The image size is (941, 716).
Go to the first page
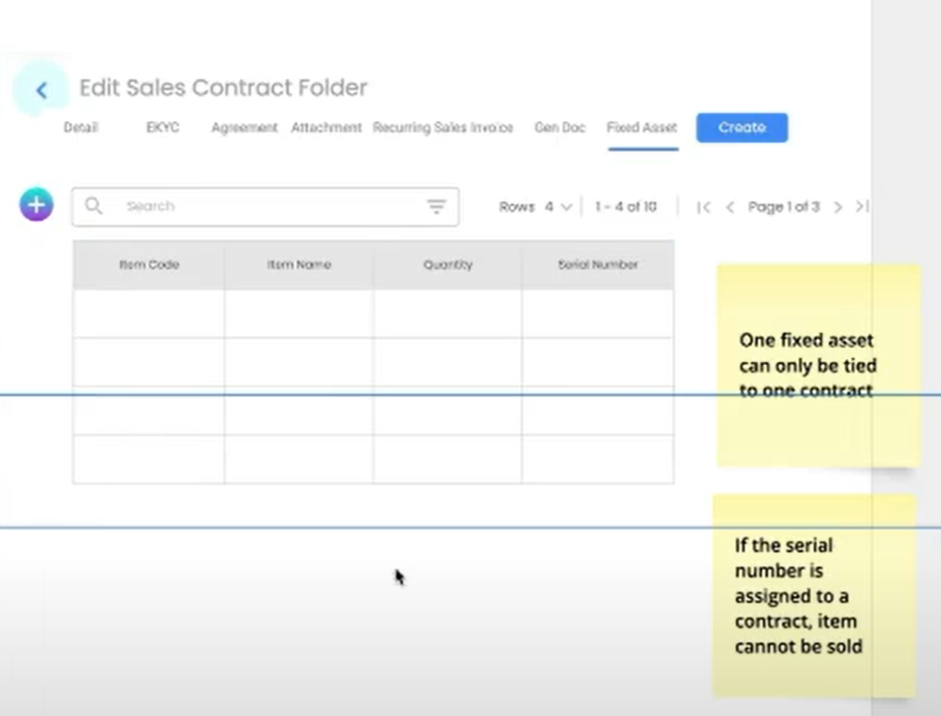click(x=704, y=207)
